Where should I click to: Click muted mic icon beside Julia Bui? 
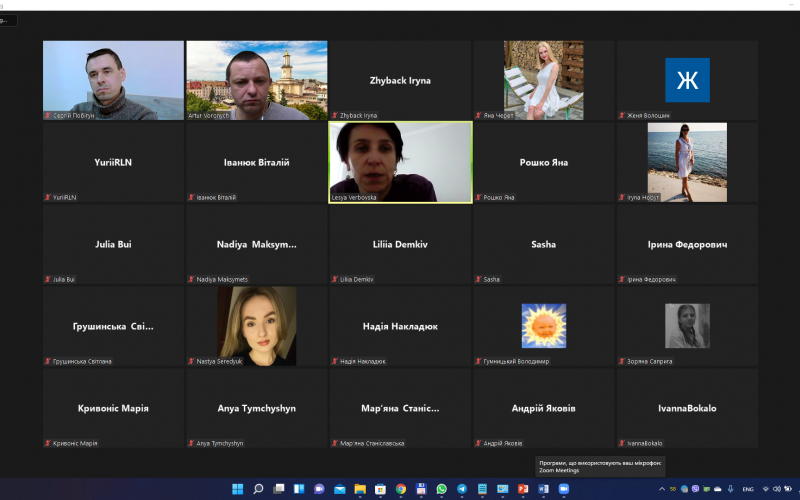(x=47, y=279)
